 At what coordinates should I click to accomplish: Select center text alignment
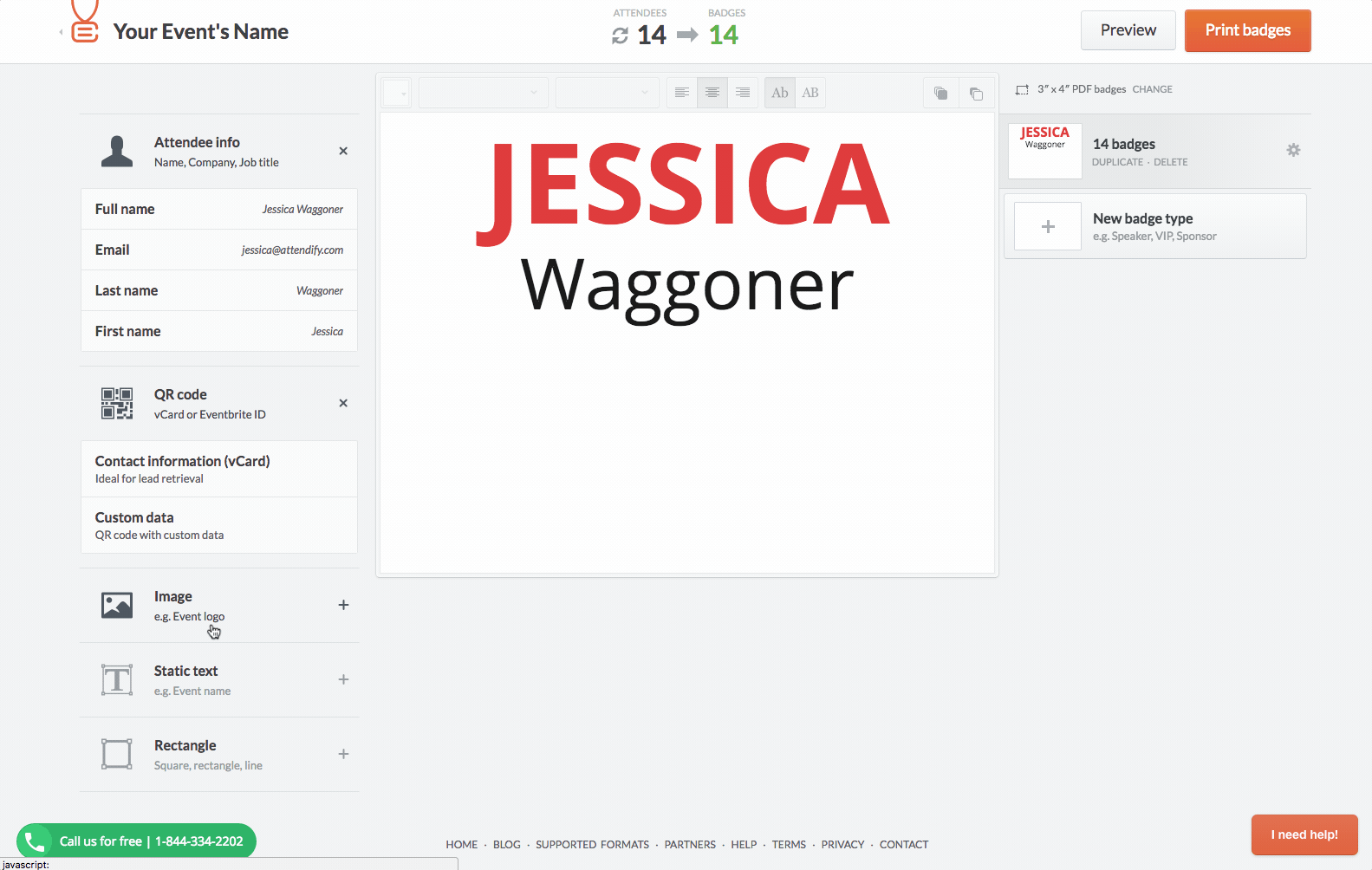tap(712, 93)
